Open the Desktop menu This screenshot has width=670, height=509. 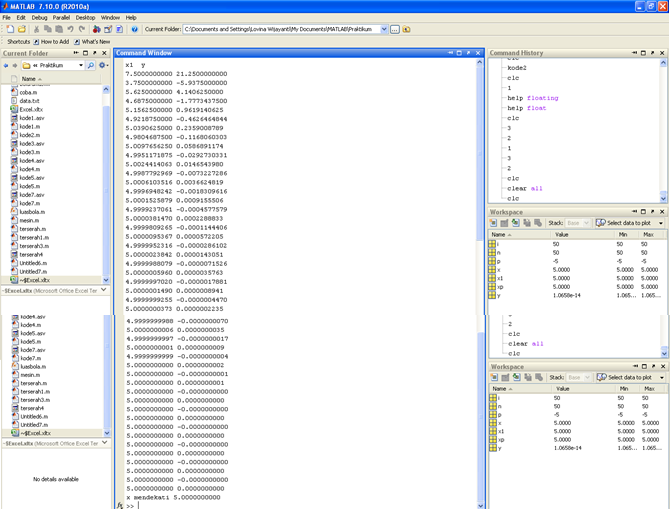click(85, 18)
